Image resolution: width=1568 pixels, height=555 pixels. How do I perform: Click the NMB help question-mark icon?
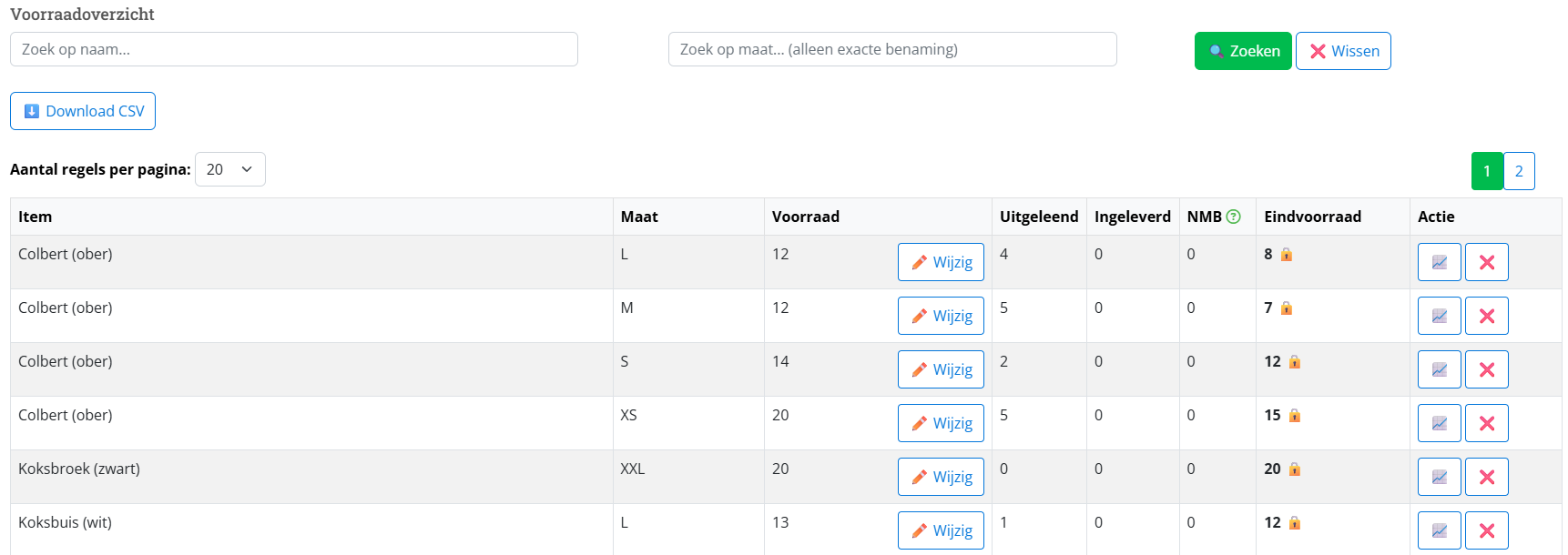[1234, 217]
